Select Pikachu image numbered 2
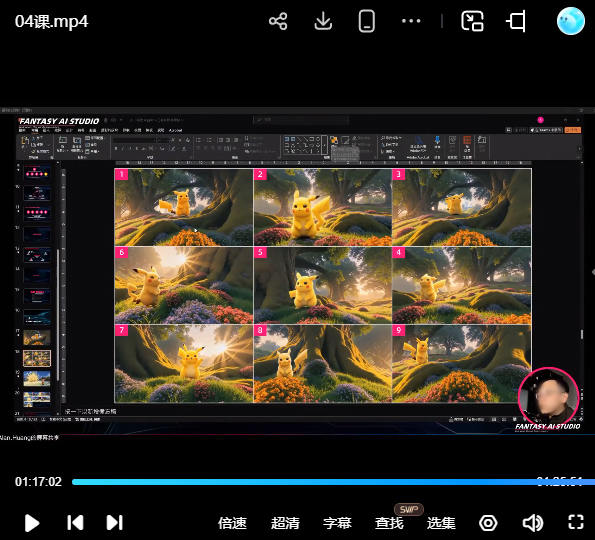The image size is (595, 540). tap(323, 207)
